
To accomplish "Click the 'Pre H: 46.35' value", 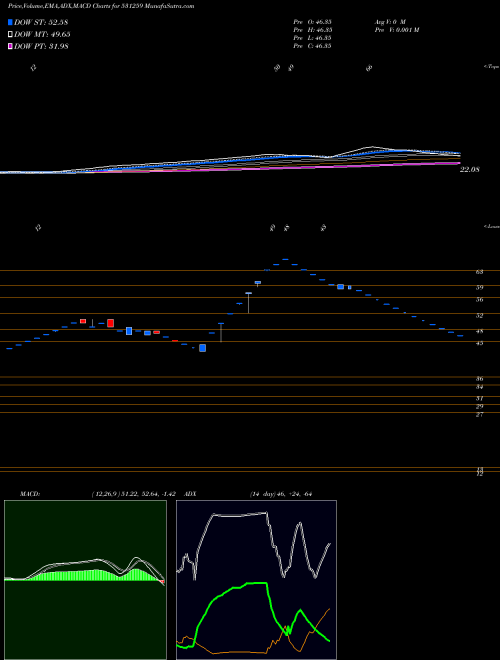I will tap(312, 30).
